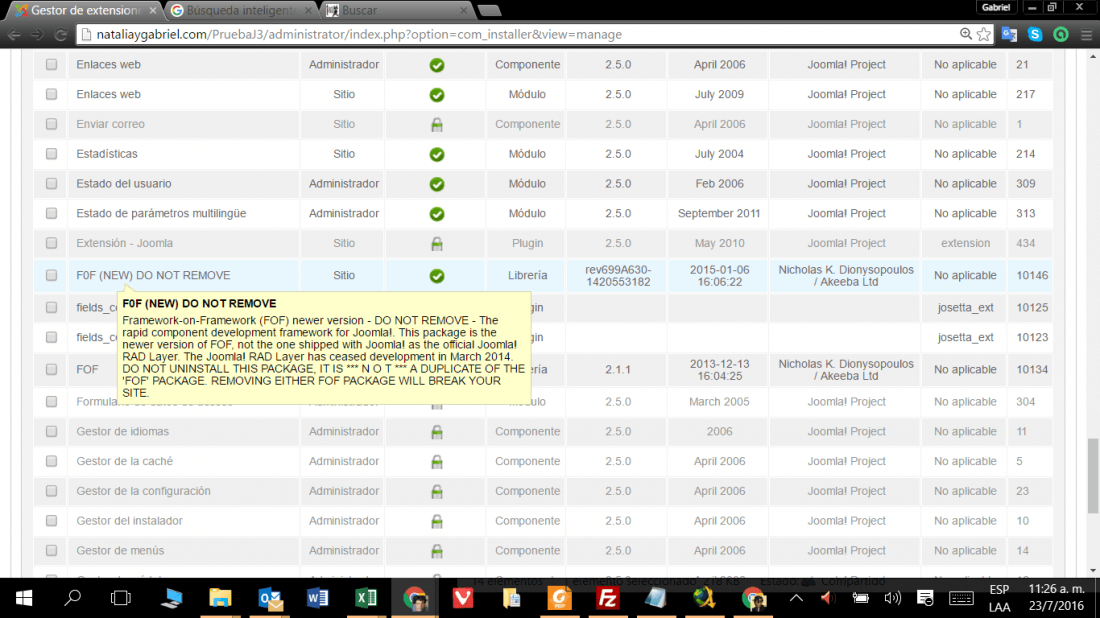1100x618 pixels.
Task: Select the Gestor de idiomas checkbox
Action: [51, 431]
